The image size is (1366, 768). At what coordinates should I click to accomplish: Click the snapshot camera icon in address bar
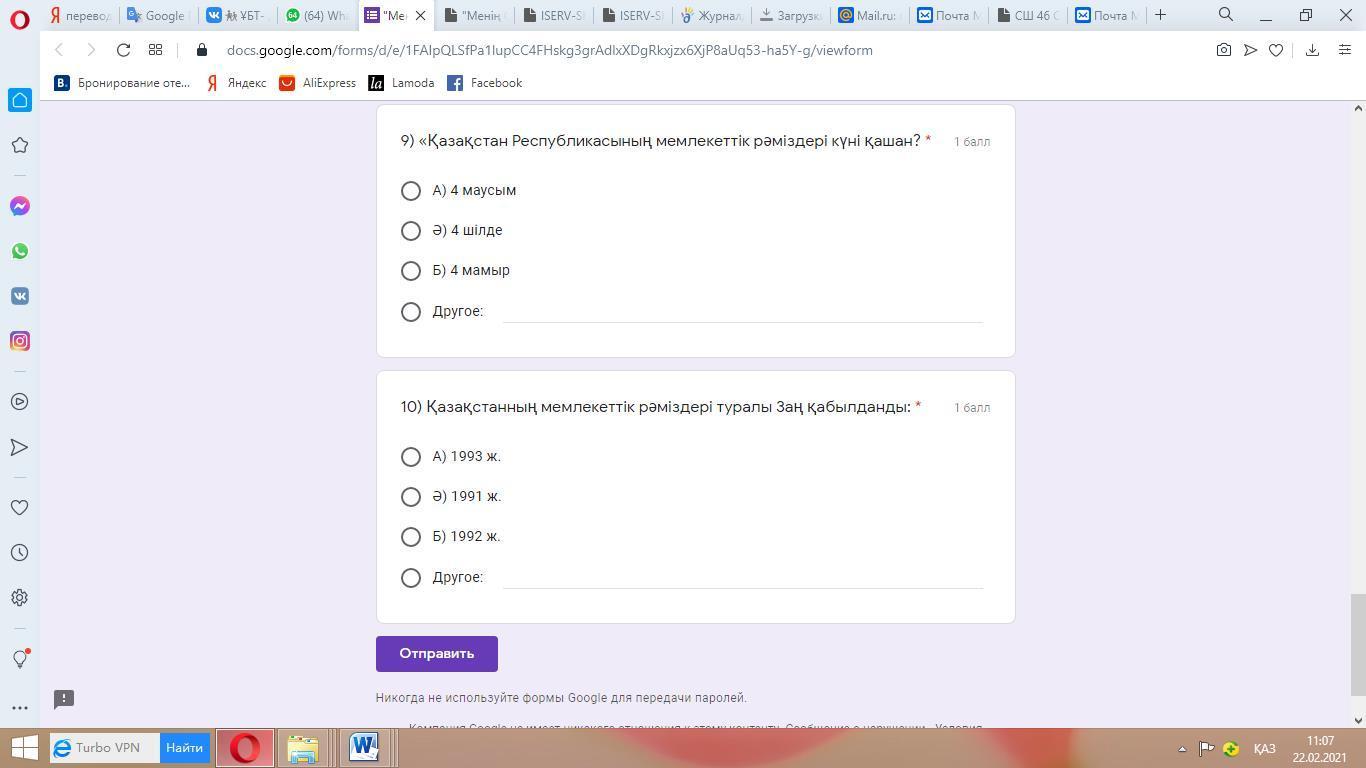[1223, 50]
